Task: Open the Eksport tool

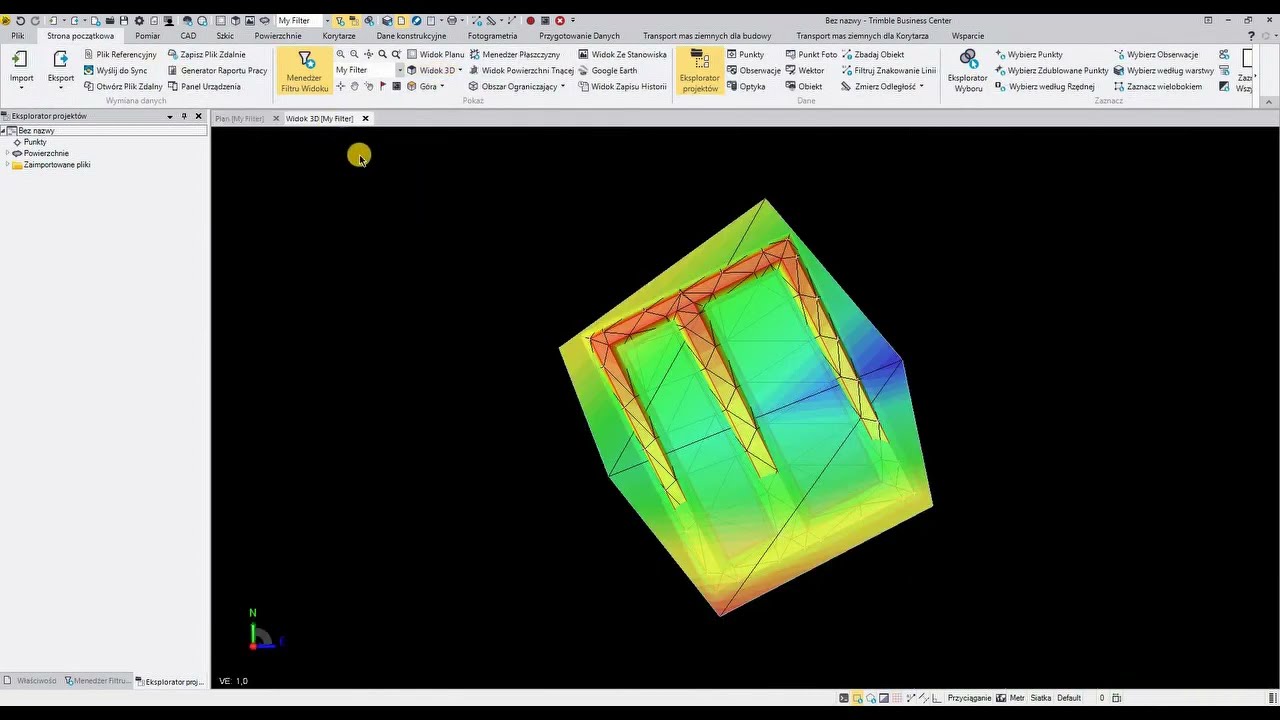Action: [60, 68]
